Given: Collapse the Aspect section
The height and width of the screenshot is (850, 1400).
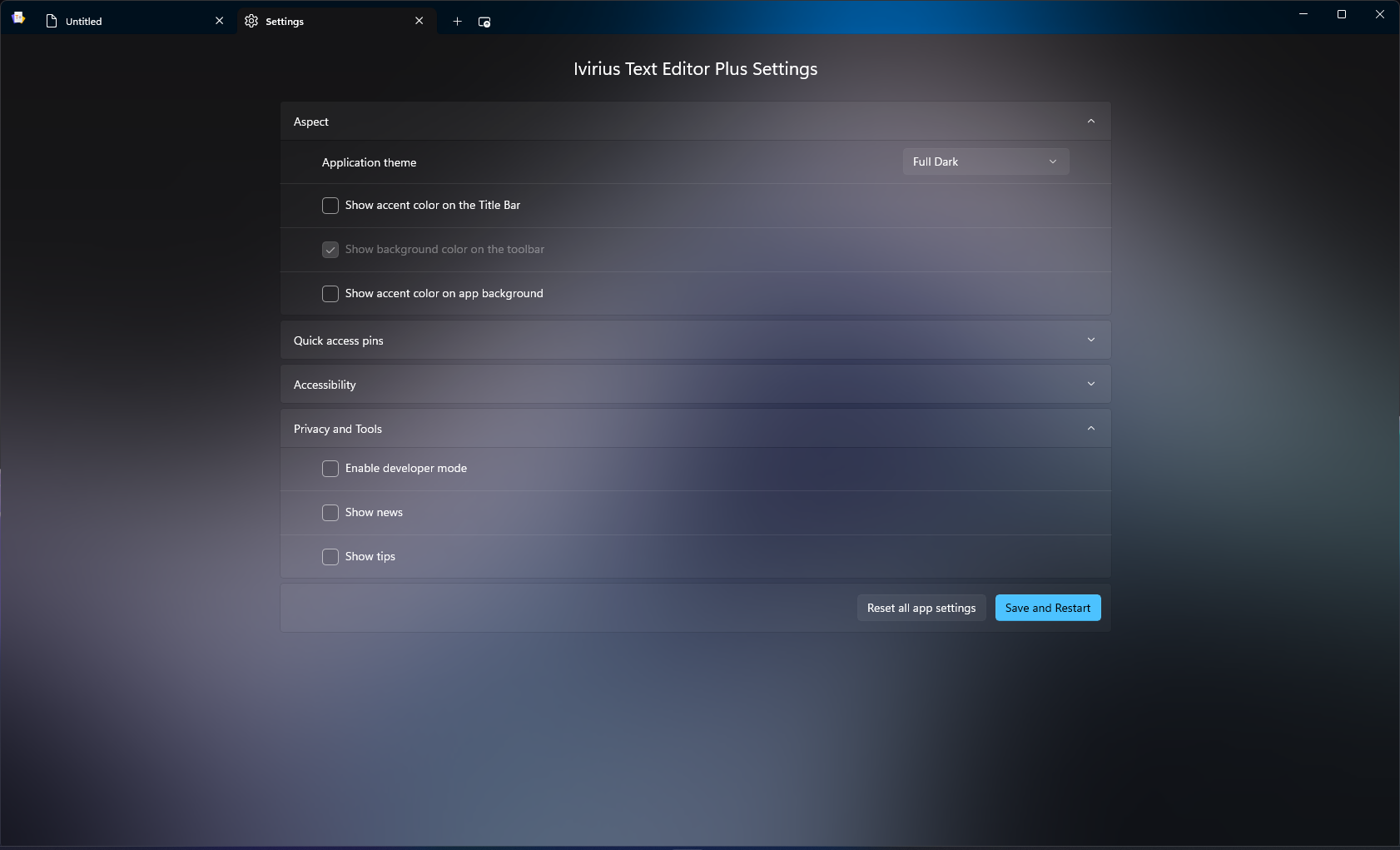Looking at the screenshot, I should [1090, 121].
